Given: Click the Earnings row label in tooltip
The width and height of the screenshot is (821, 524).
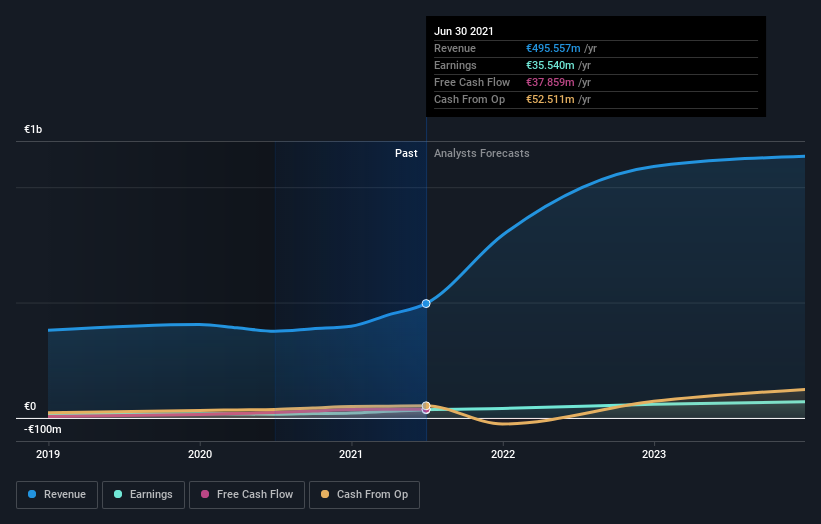Looking at the screenshot, I should tap(455, 65).
